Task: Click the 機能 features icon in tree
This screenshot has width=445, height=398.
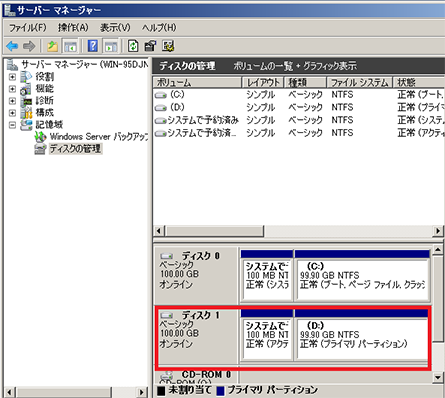Action: (x=26, y=89)
